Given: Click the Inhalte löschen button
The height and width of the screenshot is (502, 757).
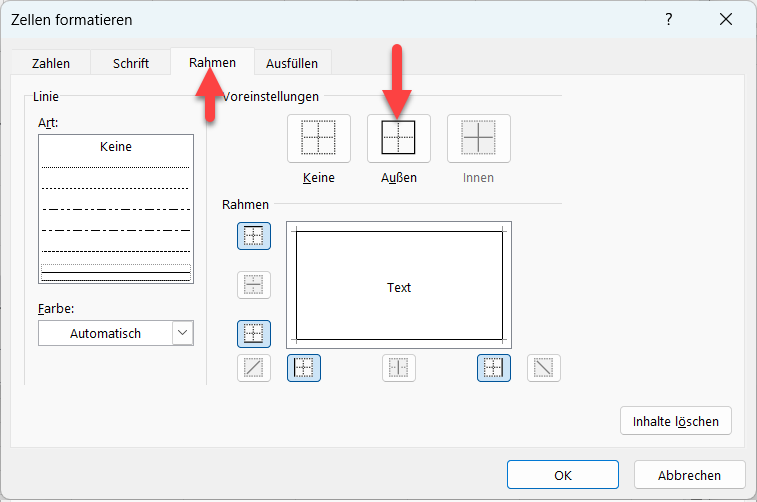Looking at the screenshot, I should (x=676, y=421).
